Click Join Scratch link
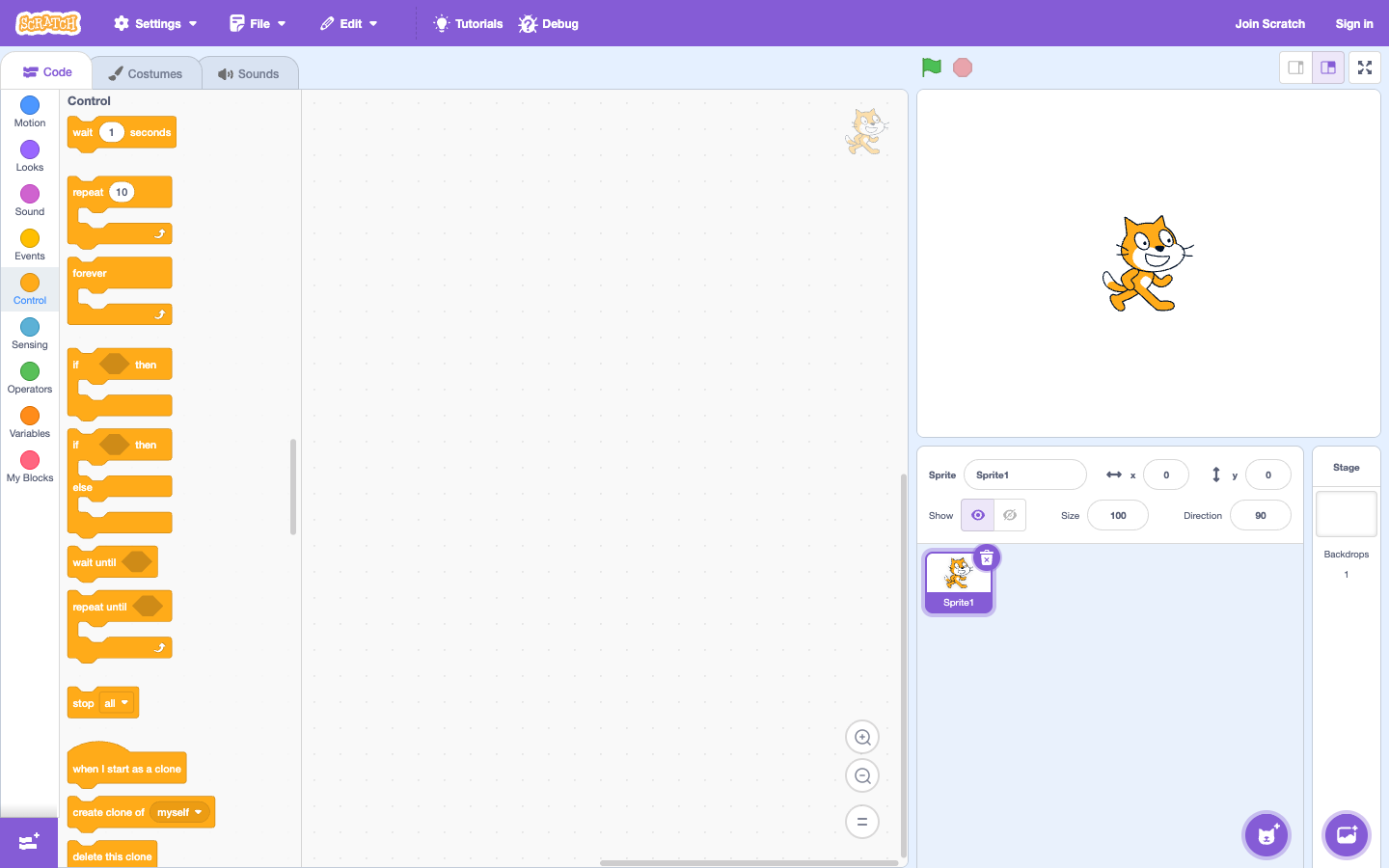 point(1269,23)
